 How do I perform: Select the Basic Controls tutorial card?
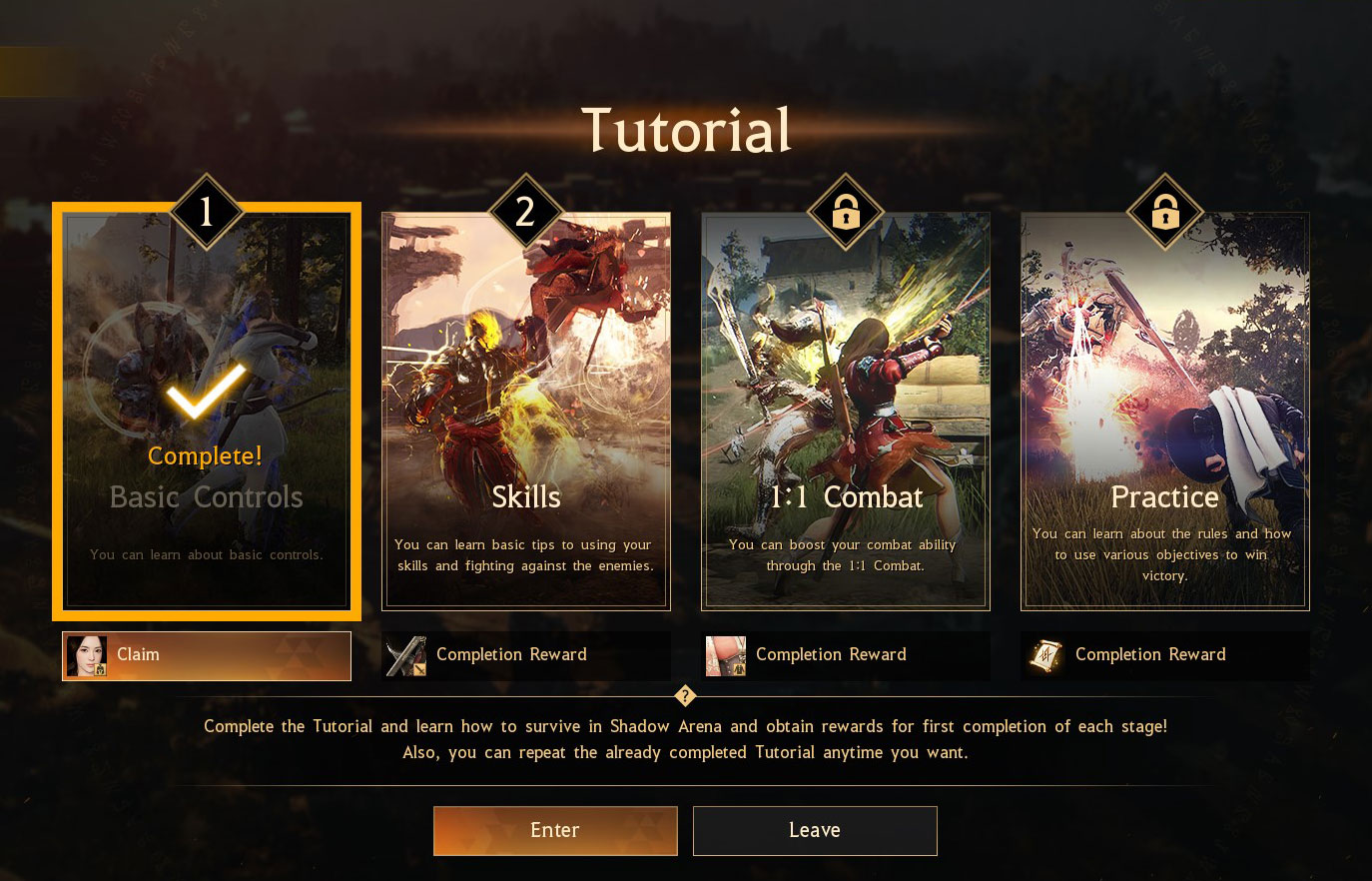click(207, 412)
